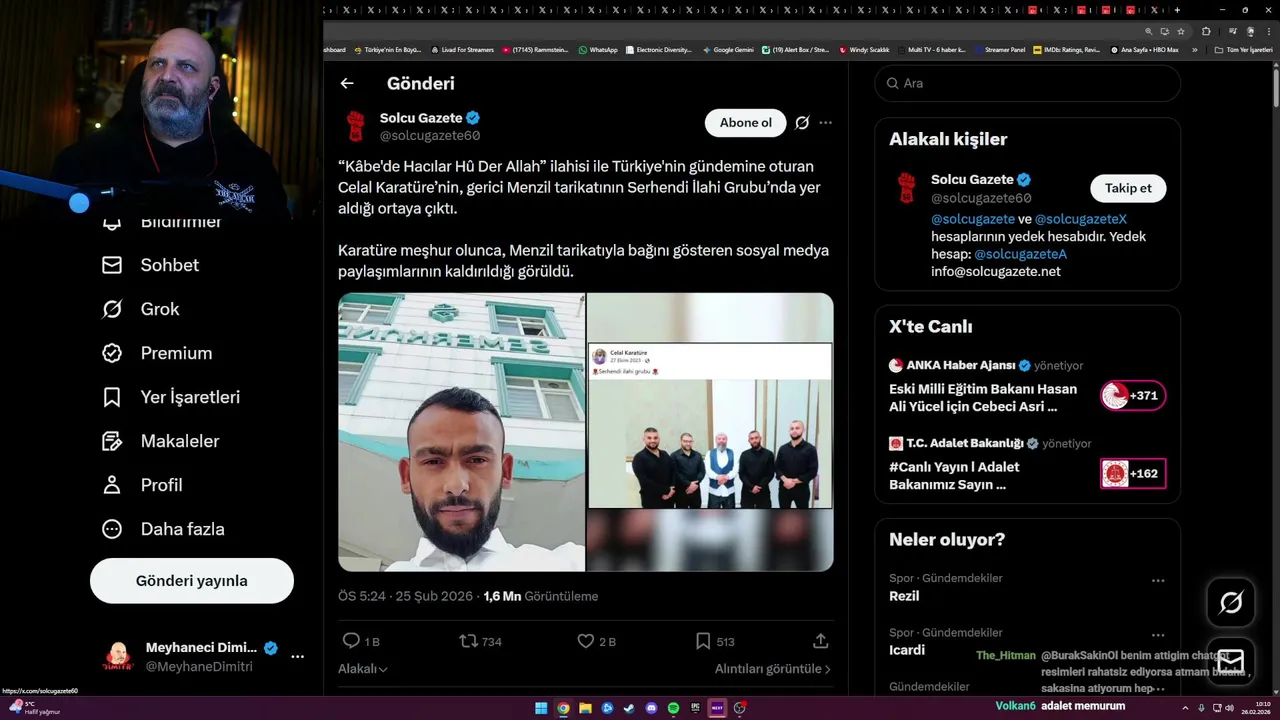Open floating messages envelope button
Image resolution: width=1280 pixels, height=720 pixels.
1231,662
